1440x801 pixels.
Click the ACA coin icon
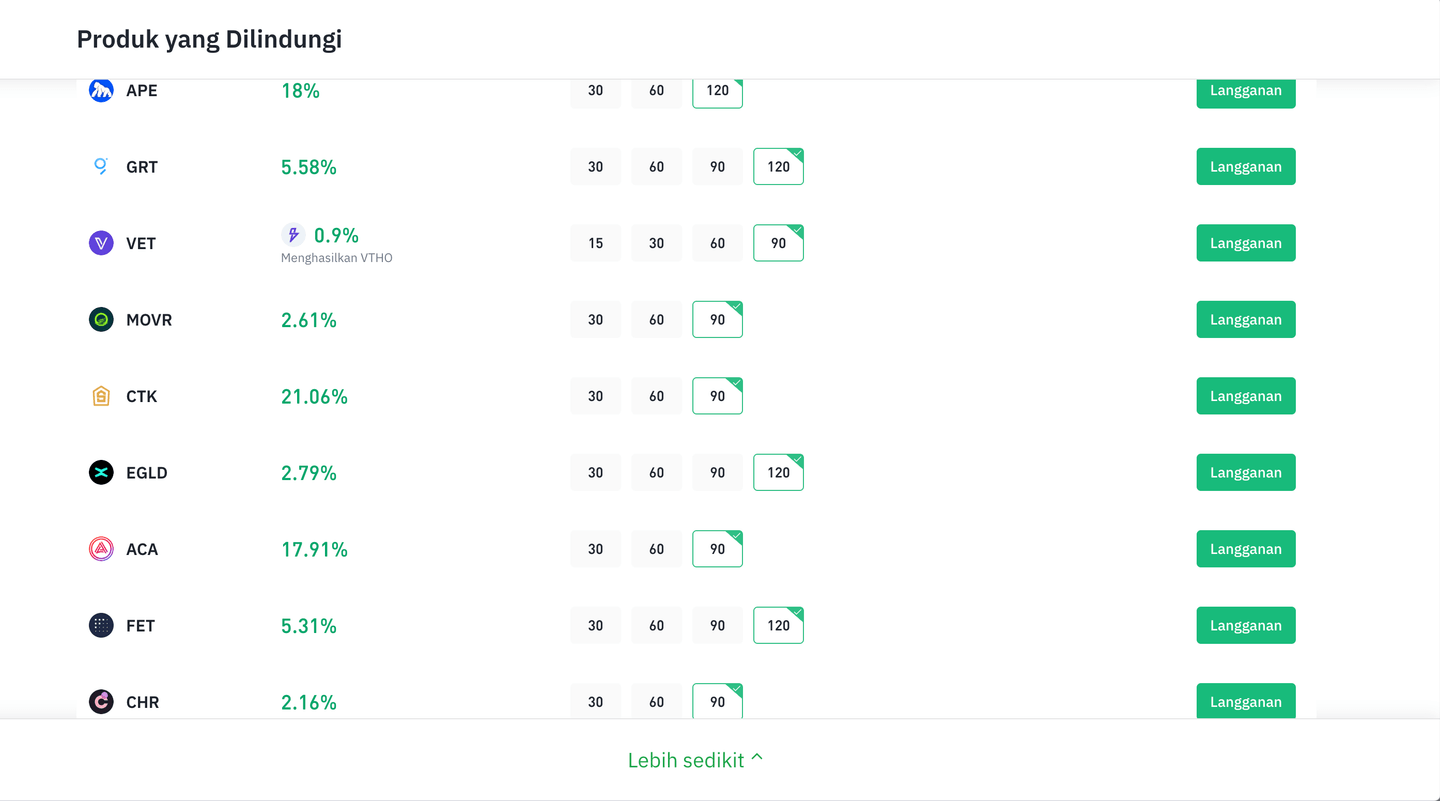coord(101,549)
